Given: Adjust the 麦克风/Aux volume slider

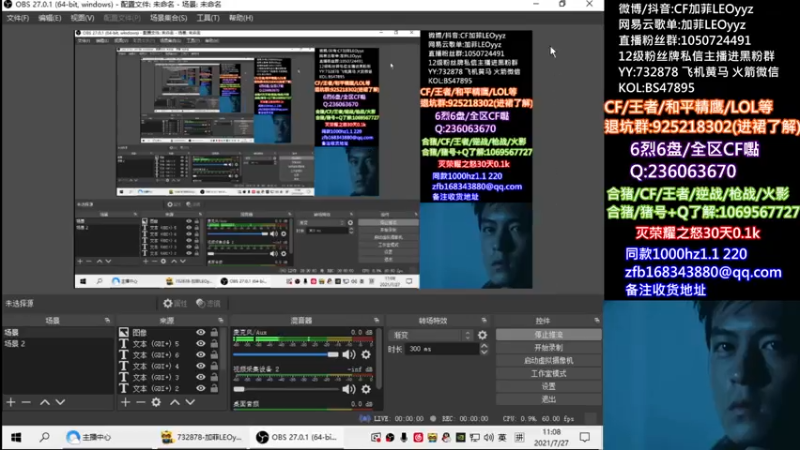Looking at the screenshot, I should point(286,355).
